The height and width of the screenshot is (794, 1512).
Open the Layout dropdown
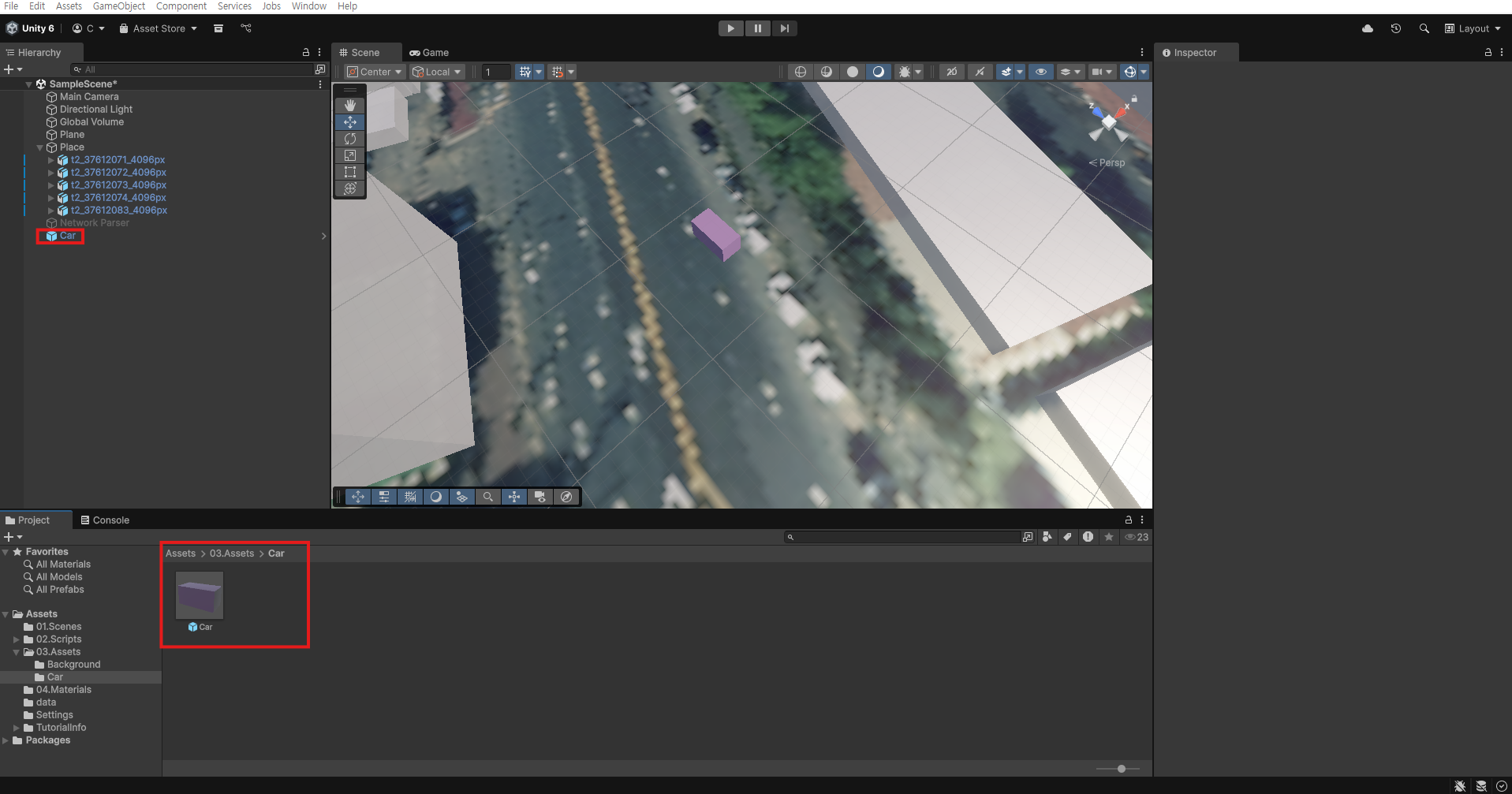tap(1473, 28)
